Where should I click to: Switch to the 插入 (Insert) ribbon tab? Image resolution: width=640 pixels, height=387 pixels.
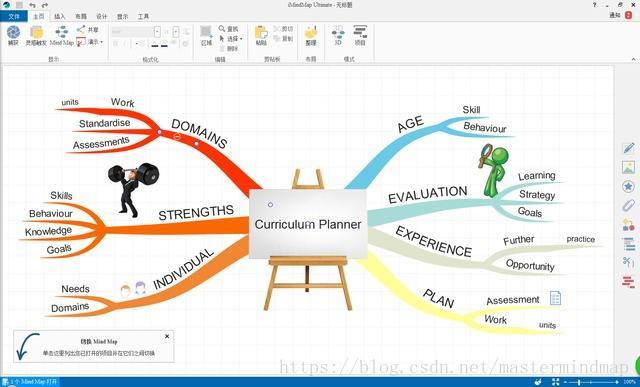60,16
